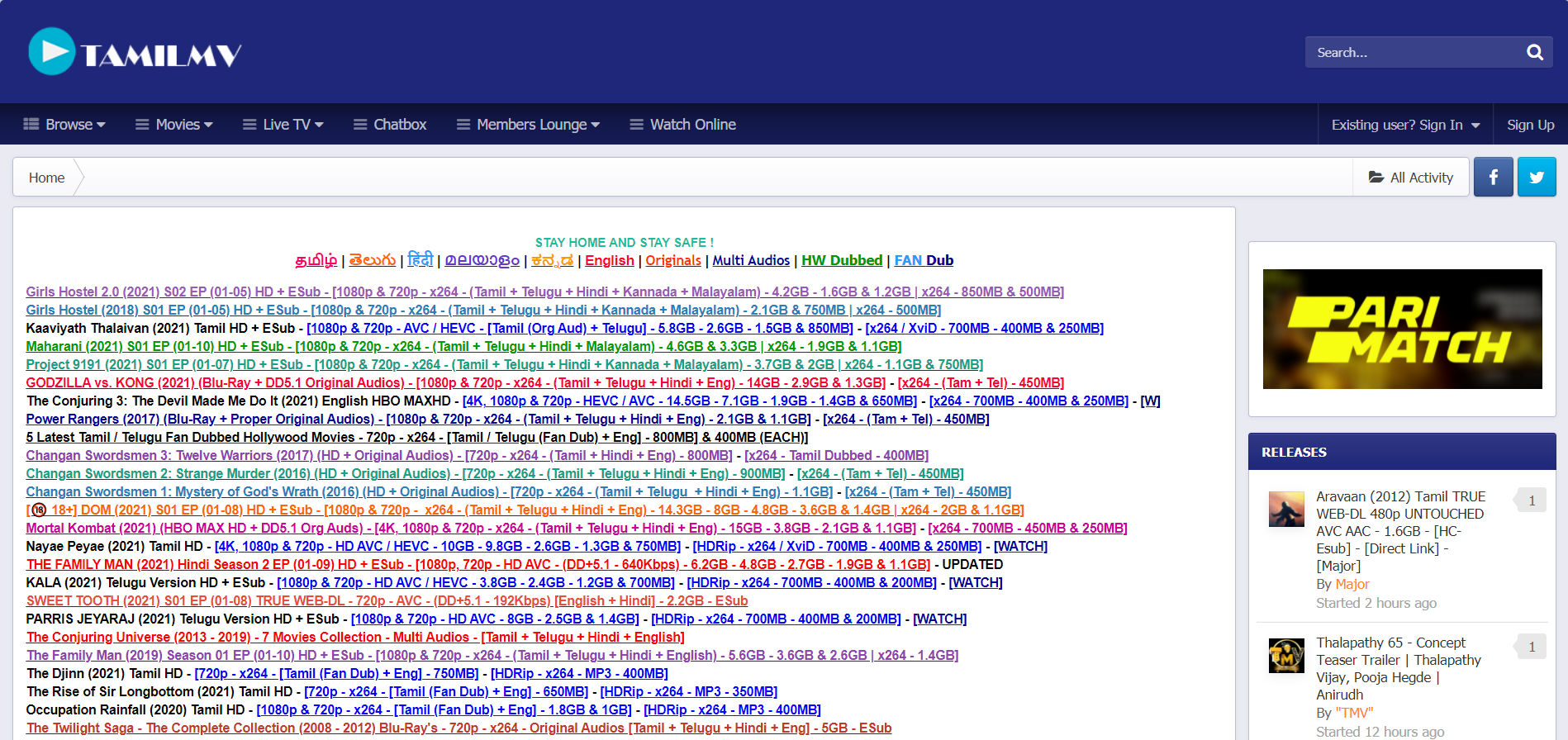The width and height of the screenshot is (1568, 740).
Task: Open Mortal Kombat (2021) HBO MAX link
Action: click(x=471, y=528)
